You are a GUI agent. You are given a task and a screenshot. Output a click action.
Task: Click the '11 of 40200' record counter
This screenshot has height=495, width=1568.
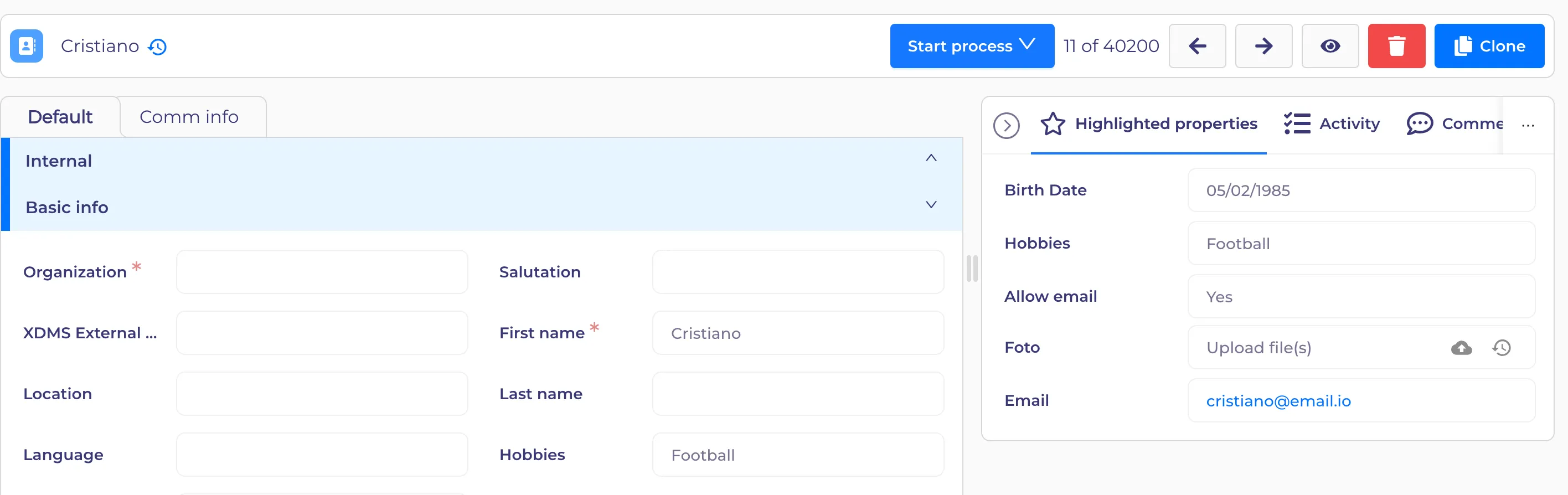pos(1111,45)
